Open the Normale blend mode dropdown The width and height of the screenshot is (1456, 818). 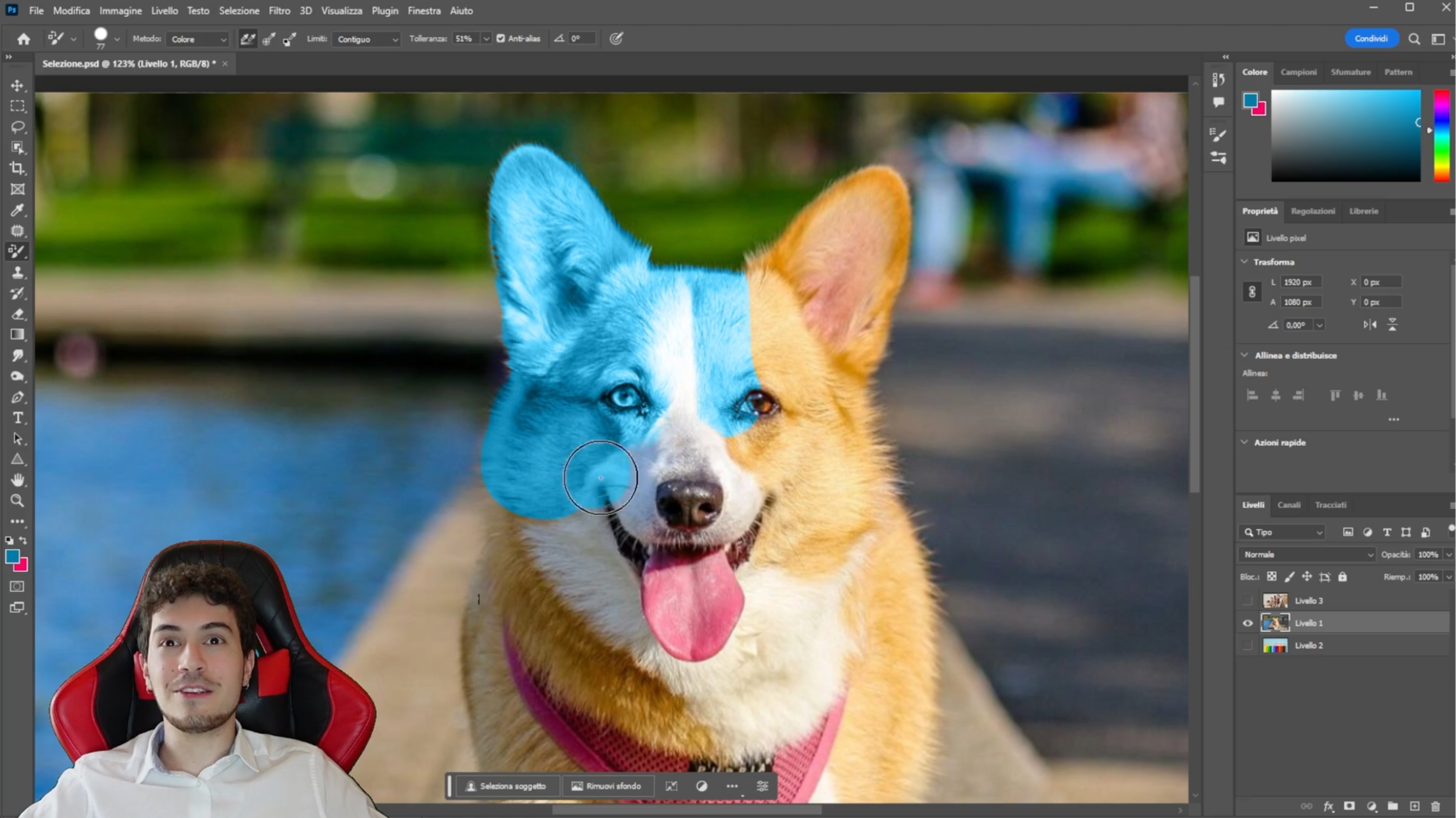[1307, 554]
